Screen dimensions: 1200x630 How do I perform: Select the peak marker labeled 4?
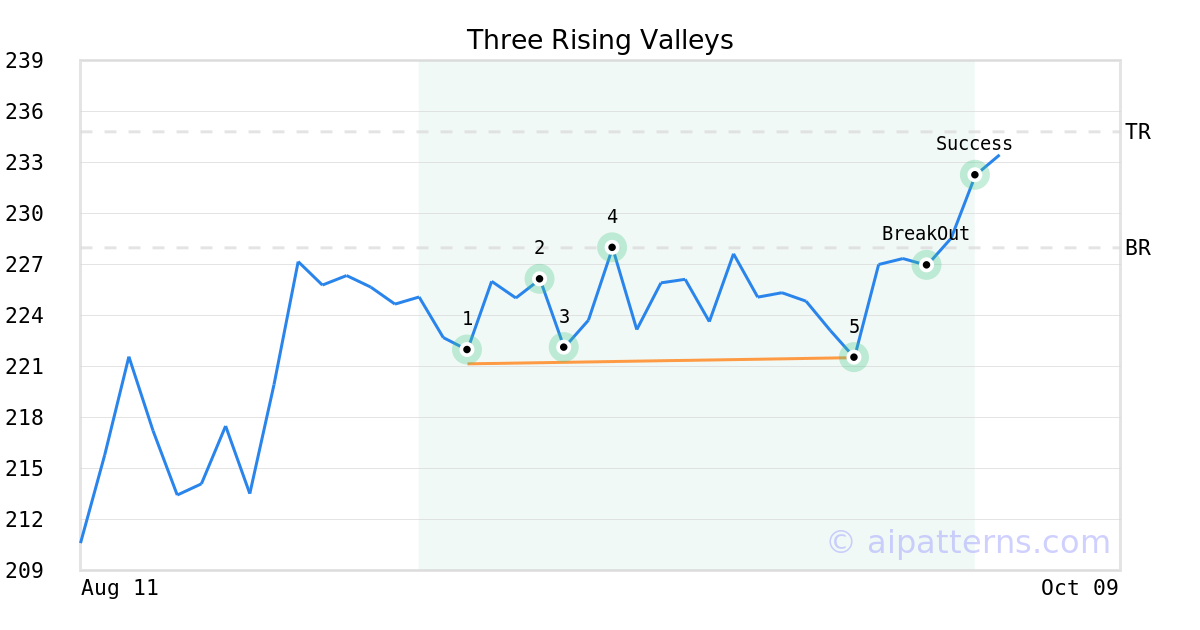(x=612, y=247)
